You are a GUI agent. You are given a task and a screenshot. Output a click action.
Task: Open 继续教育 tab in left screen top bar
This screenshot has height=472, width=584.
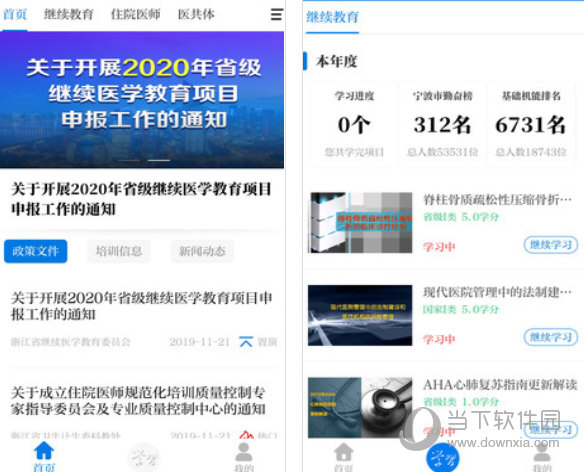tap(69, 14)
